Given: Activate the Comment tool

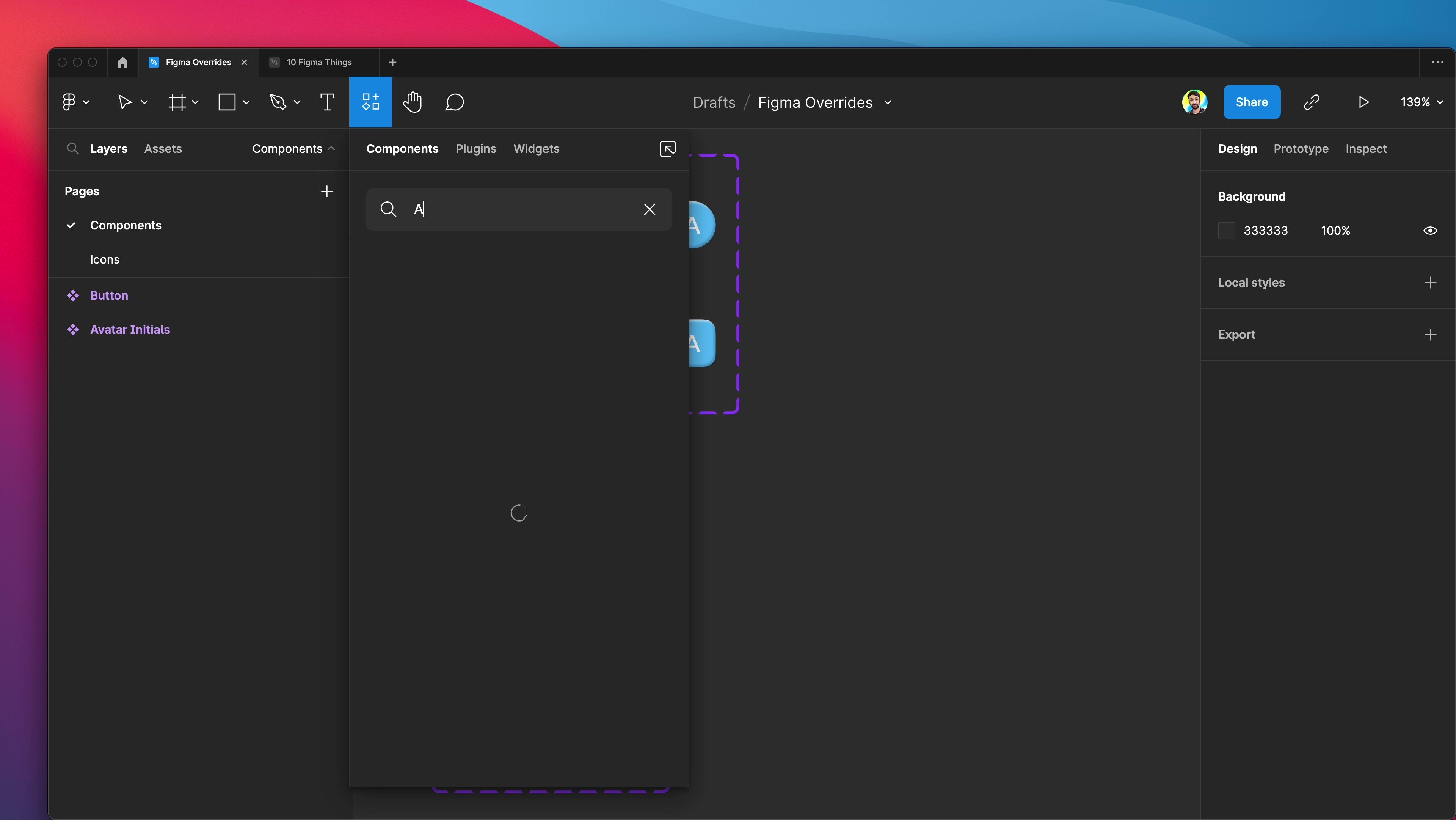Looking at the screenshot, I should [455, 102].
